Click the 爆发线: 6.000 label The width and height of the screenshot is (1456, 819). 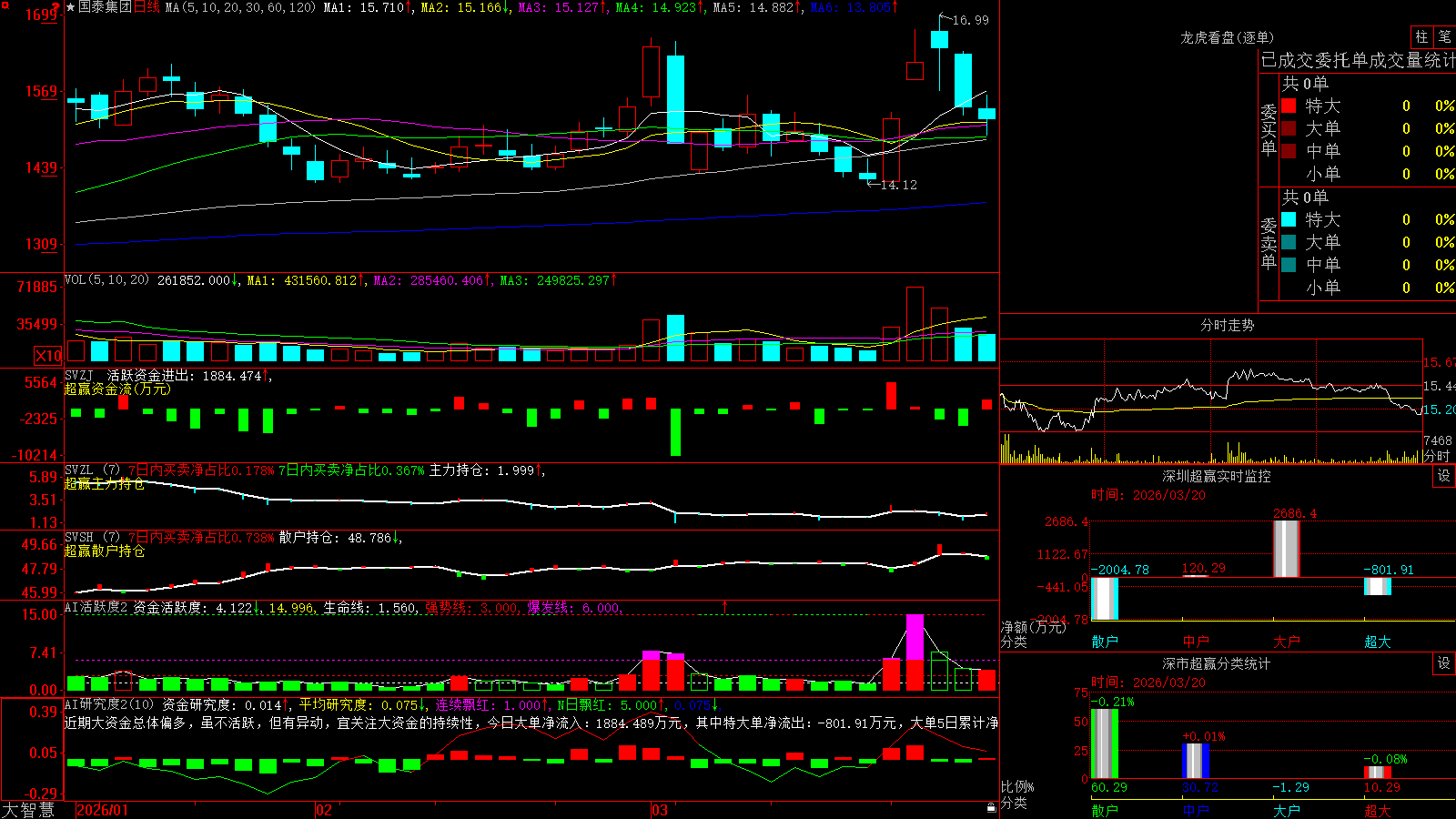pos(575,608)
